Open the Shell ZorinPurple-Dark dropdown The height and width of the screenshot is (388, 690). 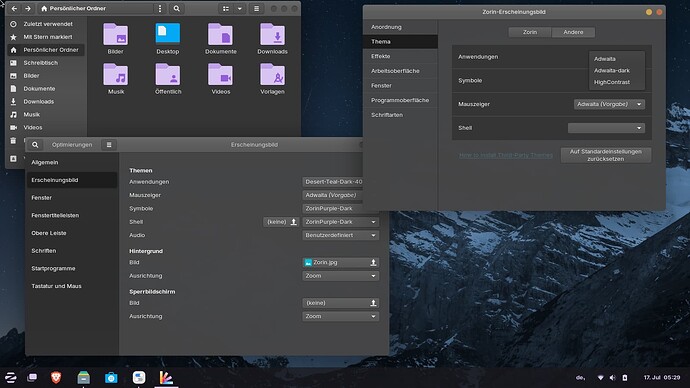point(340,222)
